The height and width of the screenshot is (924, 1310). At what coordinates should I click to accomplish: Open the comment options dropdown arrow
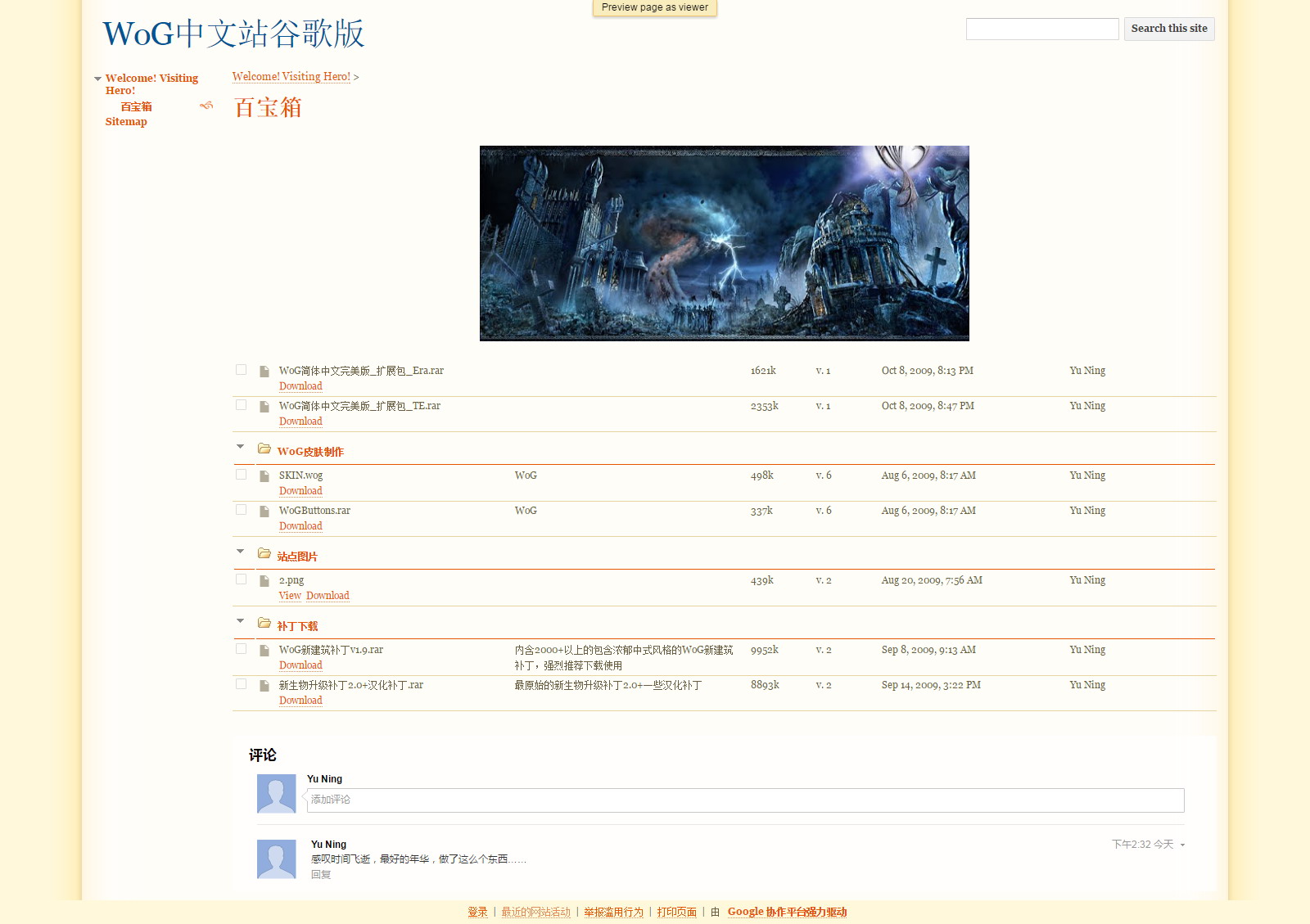(x=1182, y=845)
